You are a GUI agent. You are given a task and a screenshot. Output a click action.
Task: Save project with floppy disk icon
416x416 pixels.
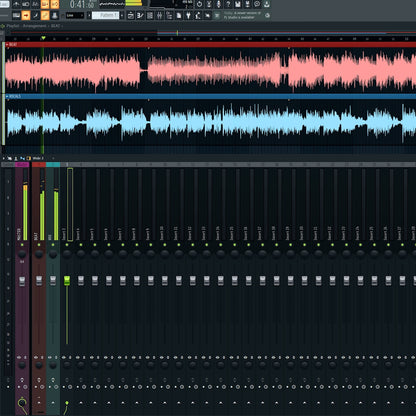pos(237,4)
